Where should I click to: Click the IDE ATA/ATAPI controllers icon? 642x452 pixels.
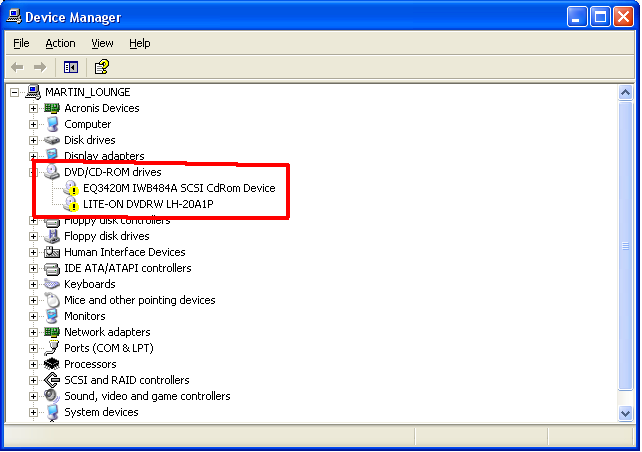(52, 269)
